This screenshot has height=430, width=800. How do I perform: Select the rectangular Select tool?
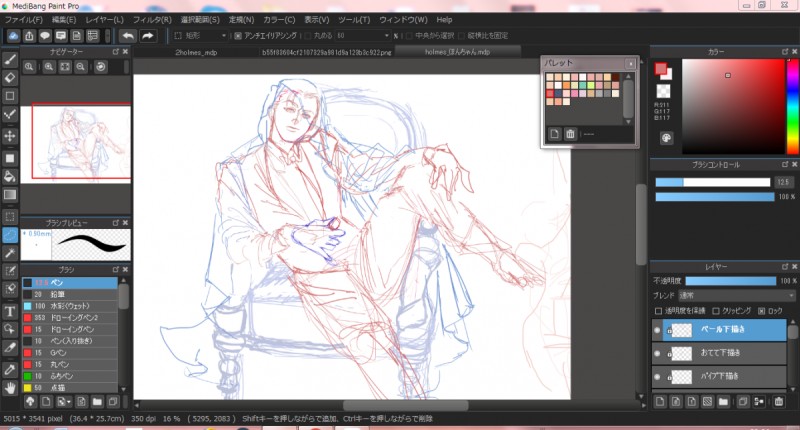tap(10, 217)
